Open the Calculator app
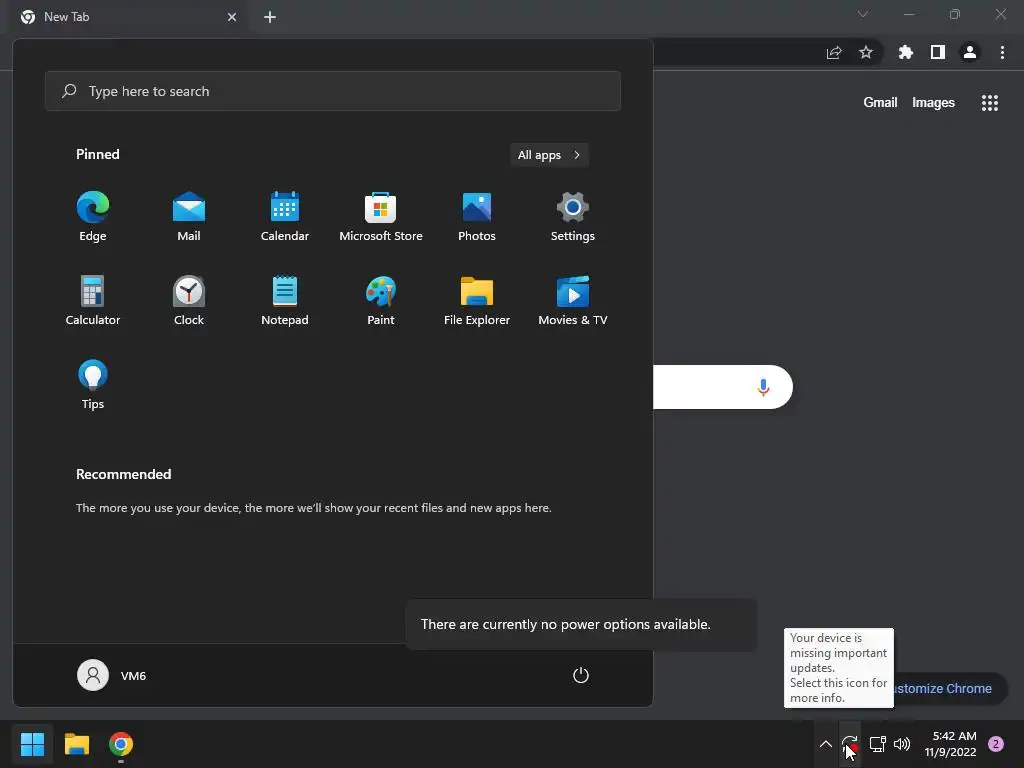 pos(93,301)
